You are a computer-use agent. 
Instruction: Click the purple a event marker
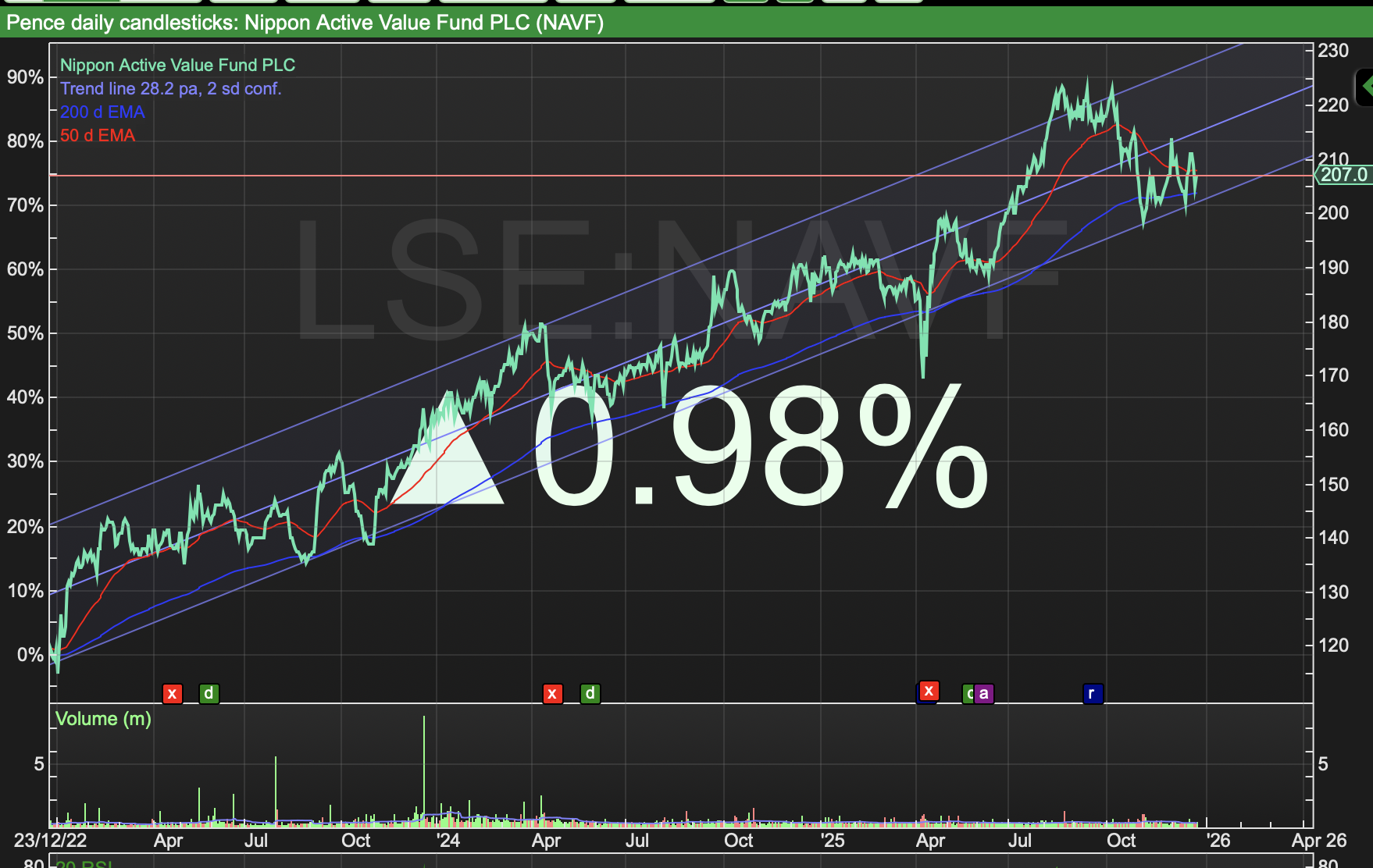tap(984, 693)
